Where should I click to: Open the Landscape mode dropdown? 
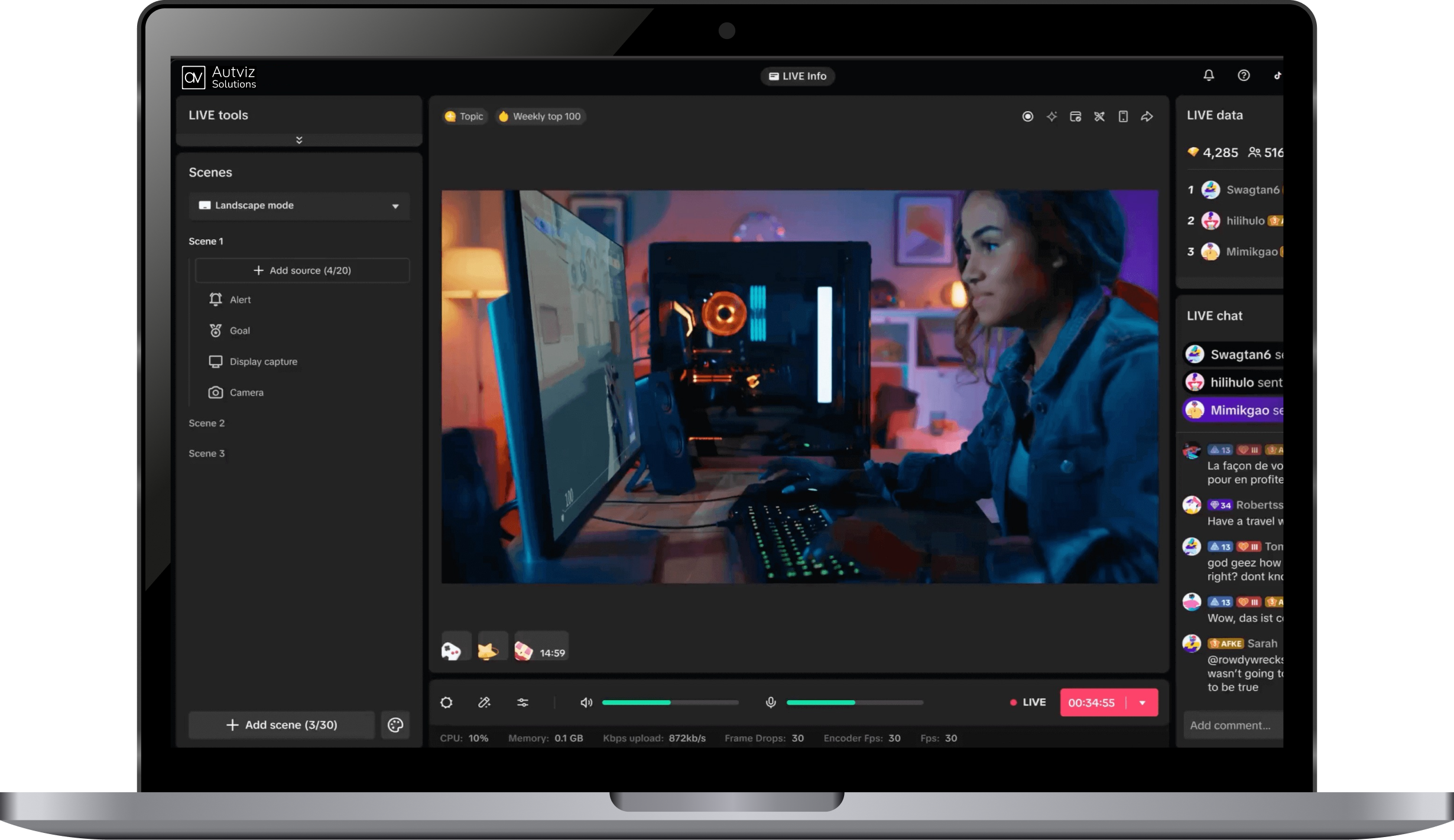click(x=300, y=206)
